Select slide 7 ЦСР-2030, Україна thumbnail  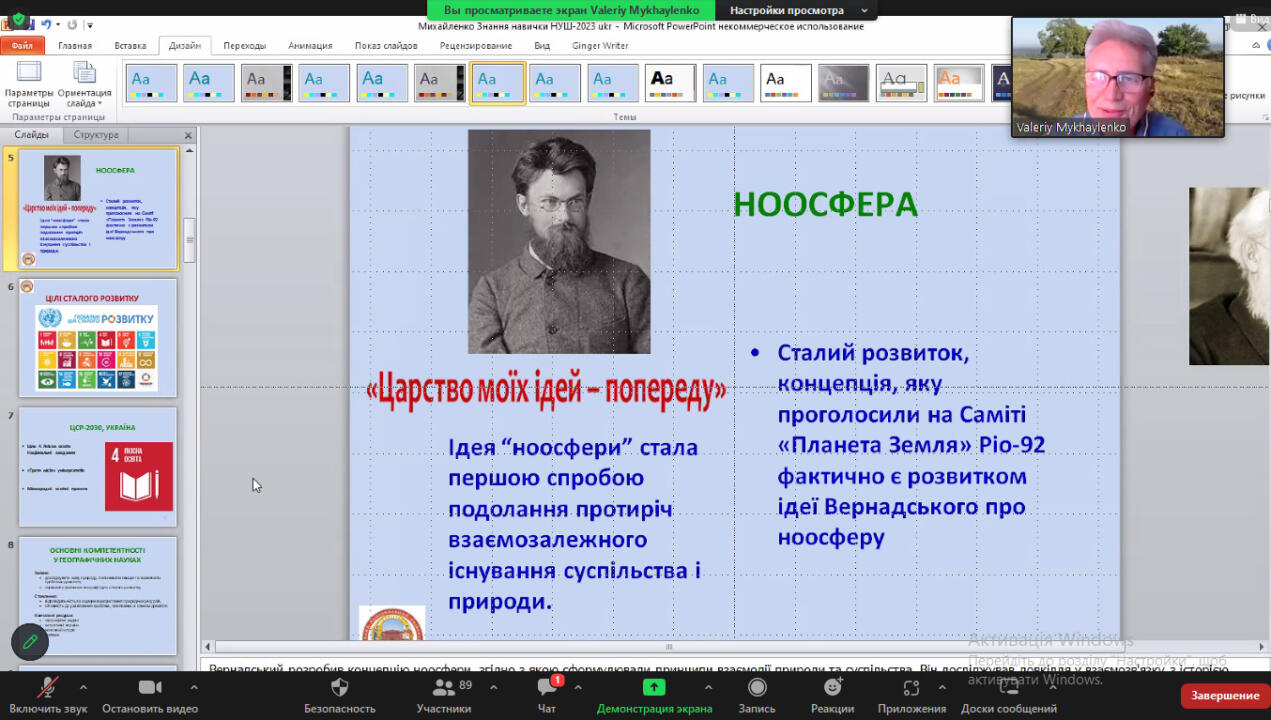click(98, 467)
